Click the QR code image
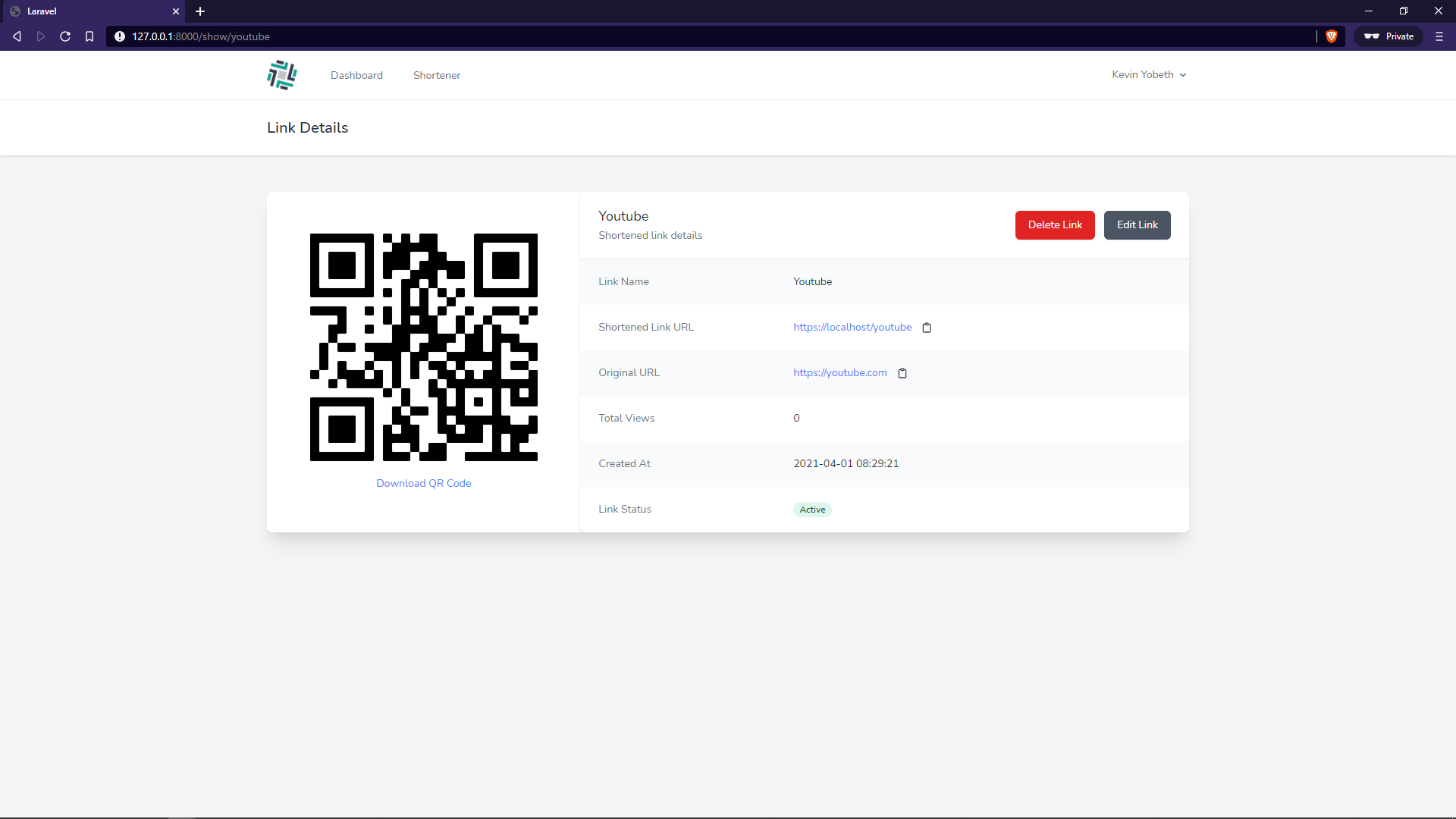1456x819 pixels. click(x=423, y=347)
